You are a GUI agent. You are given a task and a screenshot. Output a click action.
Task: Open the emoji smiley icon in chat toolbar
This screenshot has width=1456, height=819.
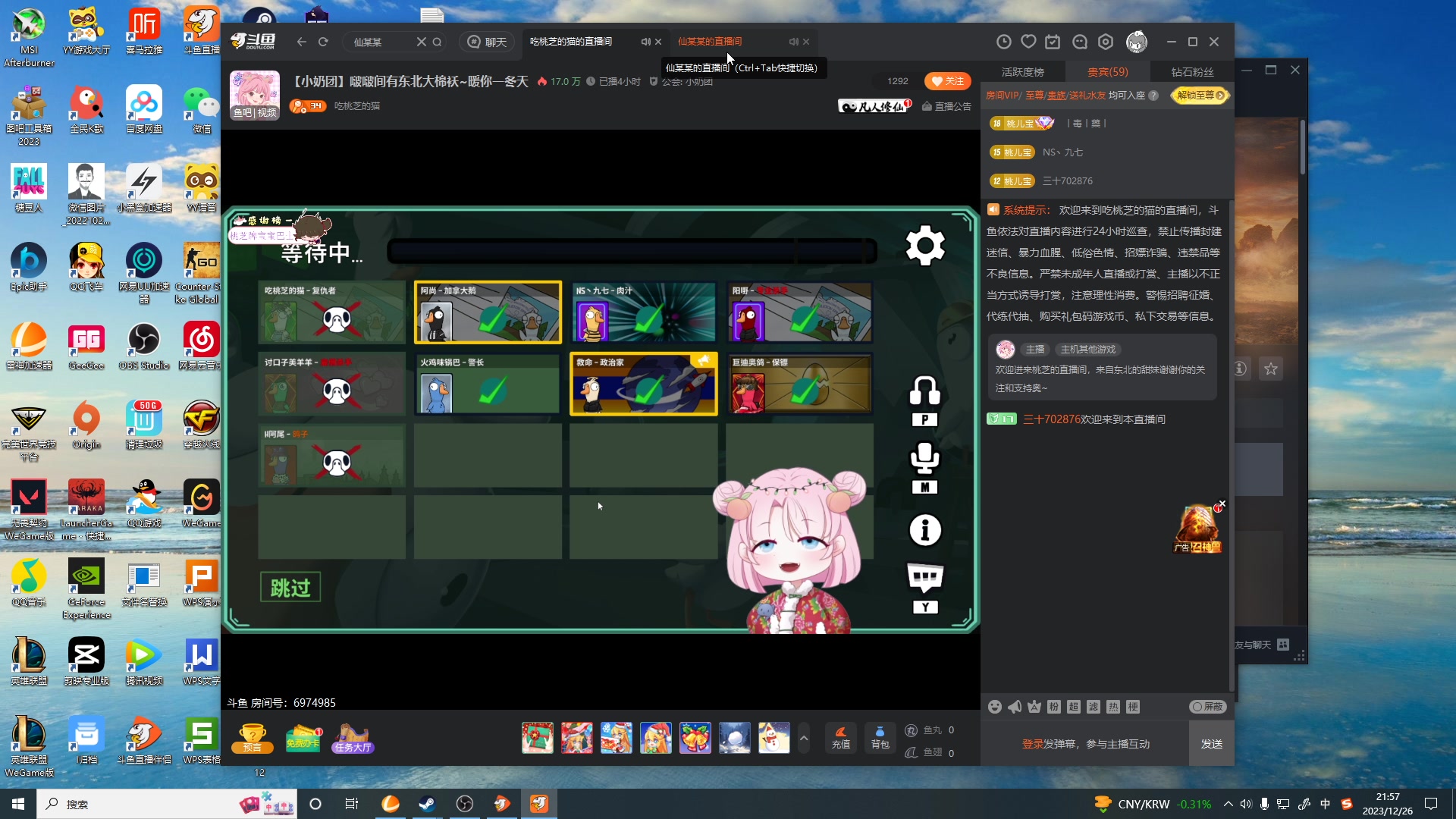pos(995,707)
